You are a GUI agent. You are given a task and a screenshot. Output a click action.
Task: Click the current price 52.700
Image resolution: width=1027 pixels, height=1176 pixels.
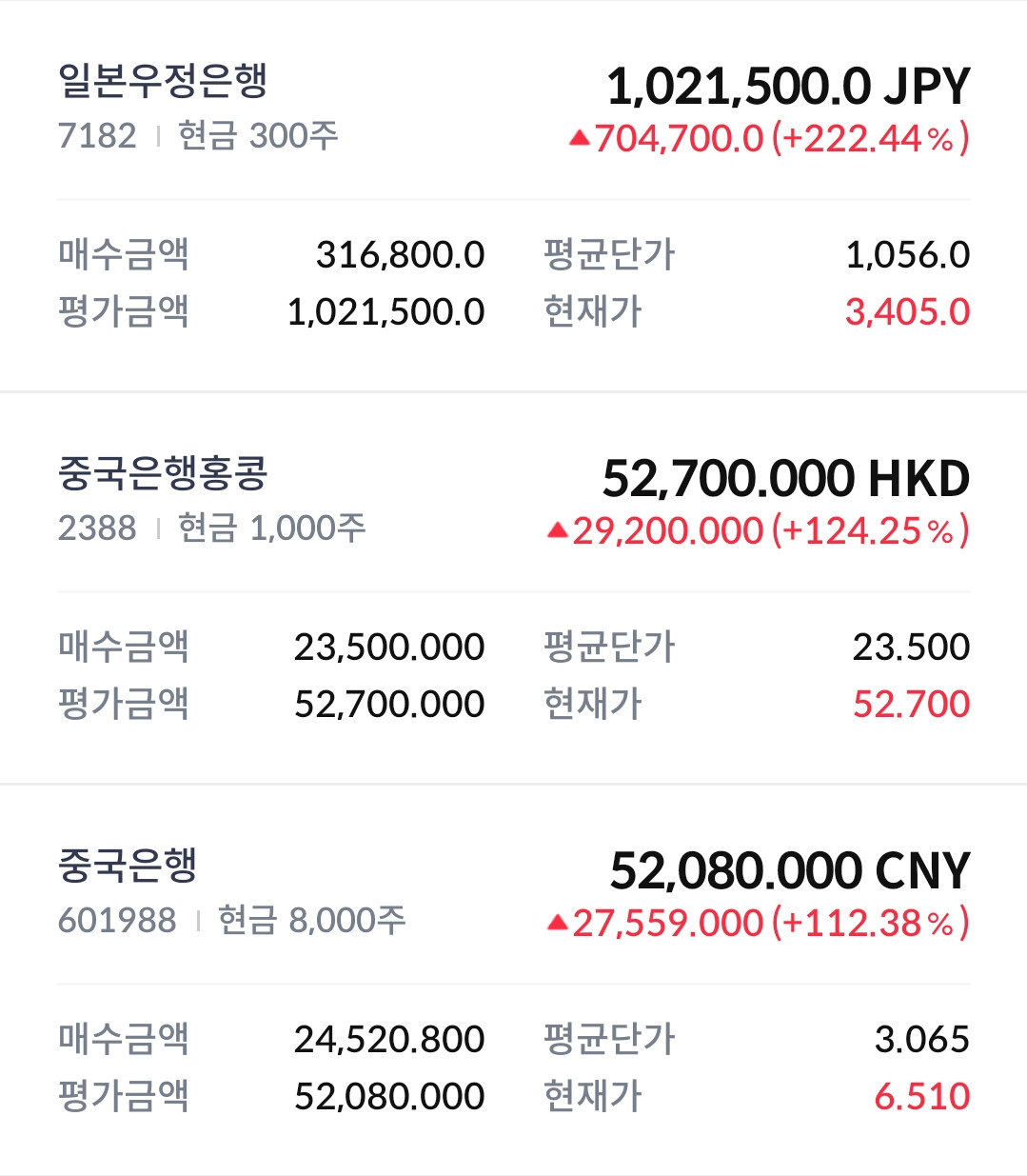coord(912,705)
